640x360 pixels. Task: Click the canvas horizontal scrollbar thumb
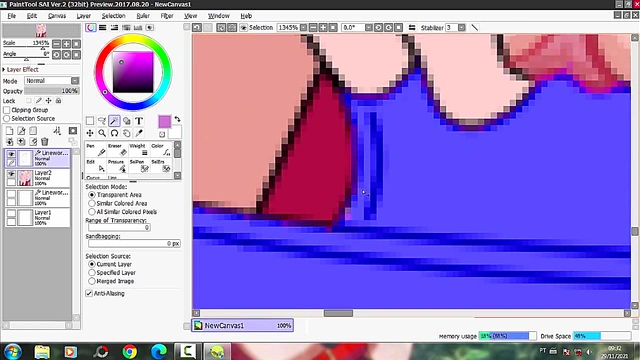pos(338,313)
